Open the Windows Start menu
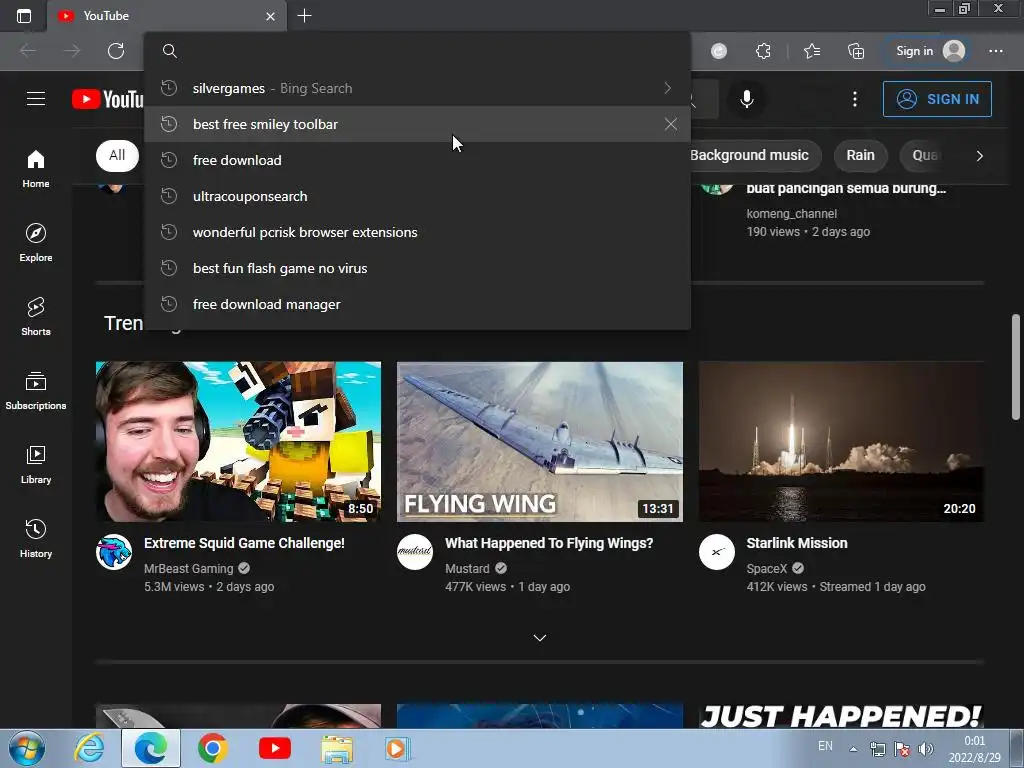The image size is (1024, 768). tap(27, 748)
